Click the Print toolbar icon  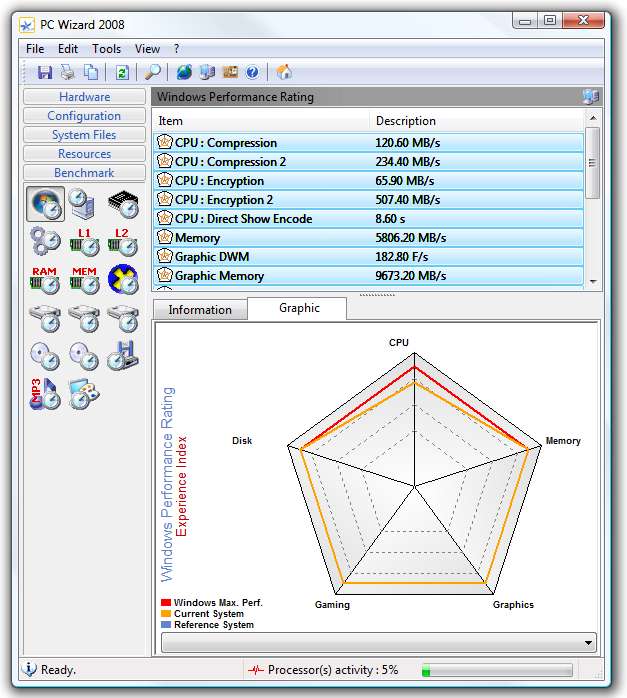[x=68, y=72]
